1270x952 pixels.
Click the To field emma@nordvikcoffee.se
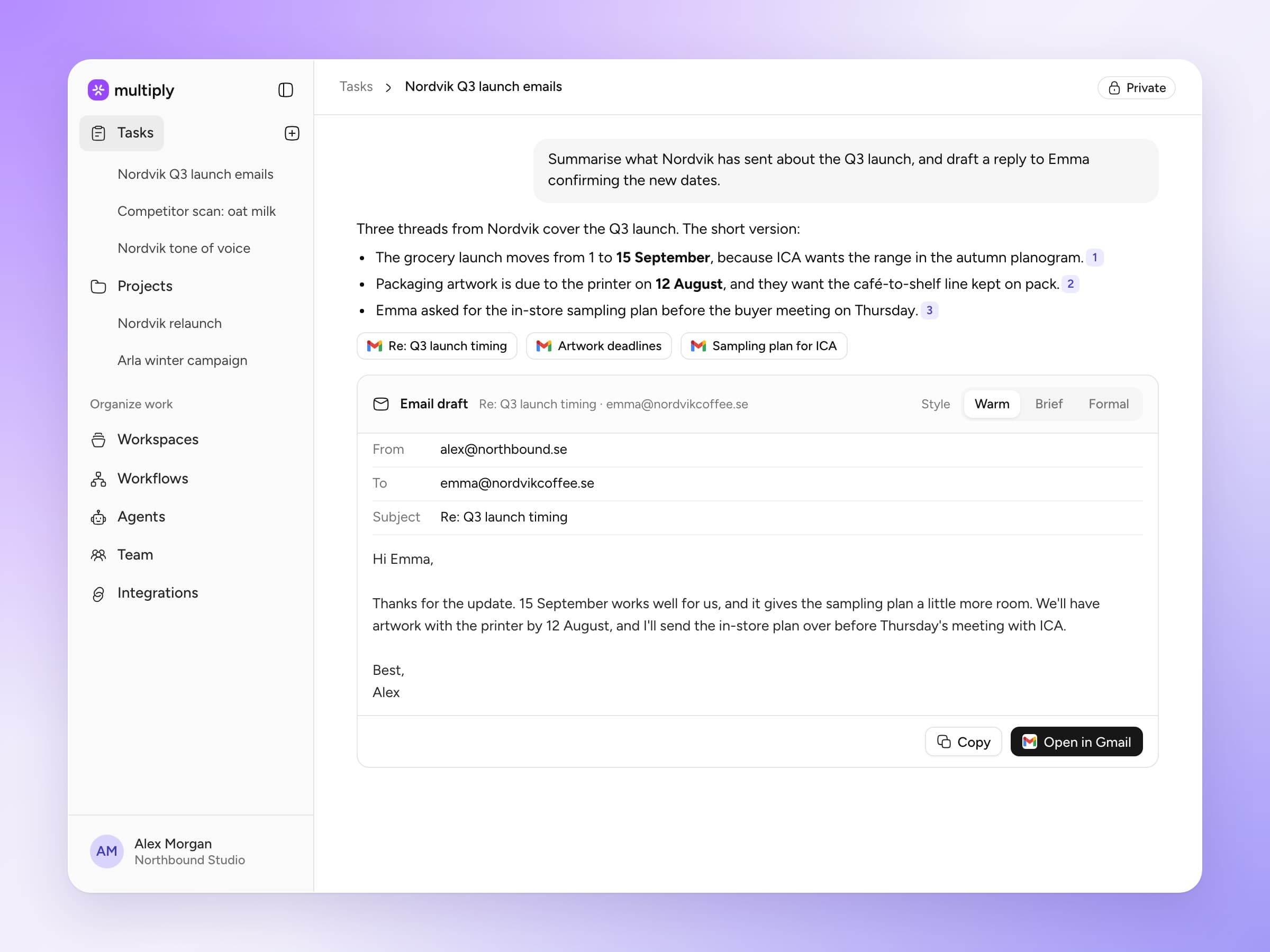pyautogui.click(x=757, y=483)
